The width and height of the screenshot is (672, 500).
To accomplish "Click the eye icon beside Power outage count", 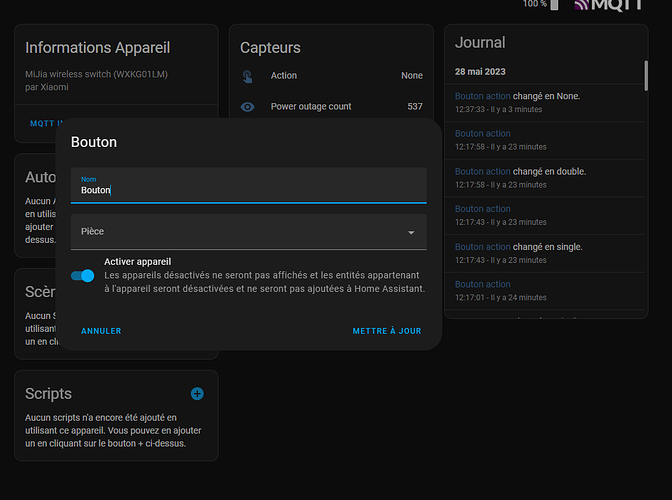I will point(248,107).
